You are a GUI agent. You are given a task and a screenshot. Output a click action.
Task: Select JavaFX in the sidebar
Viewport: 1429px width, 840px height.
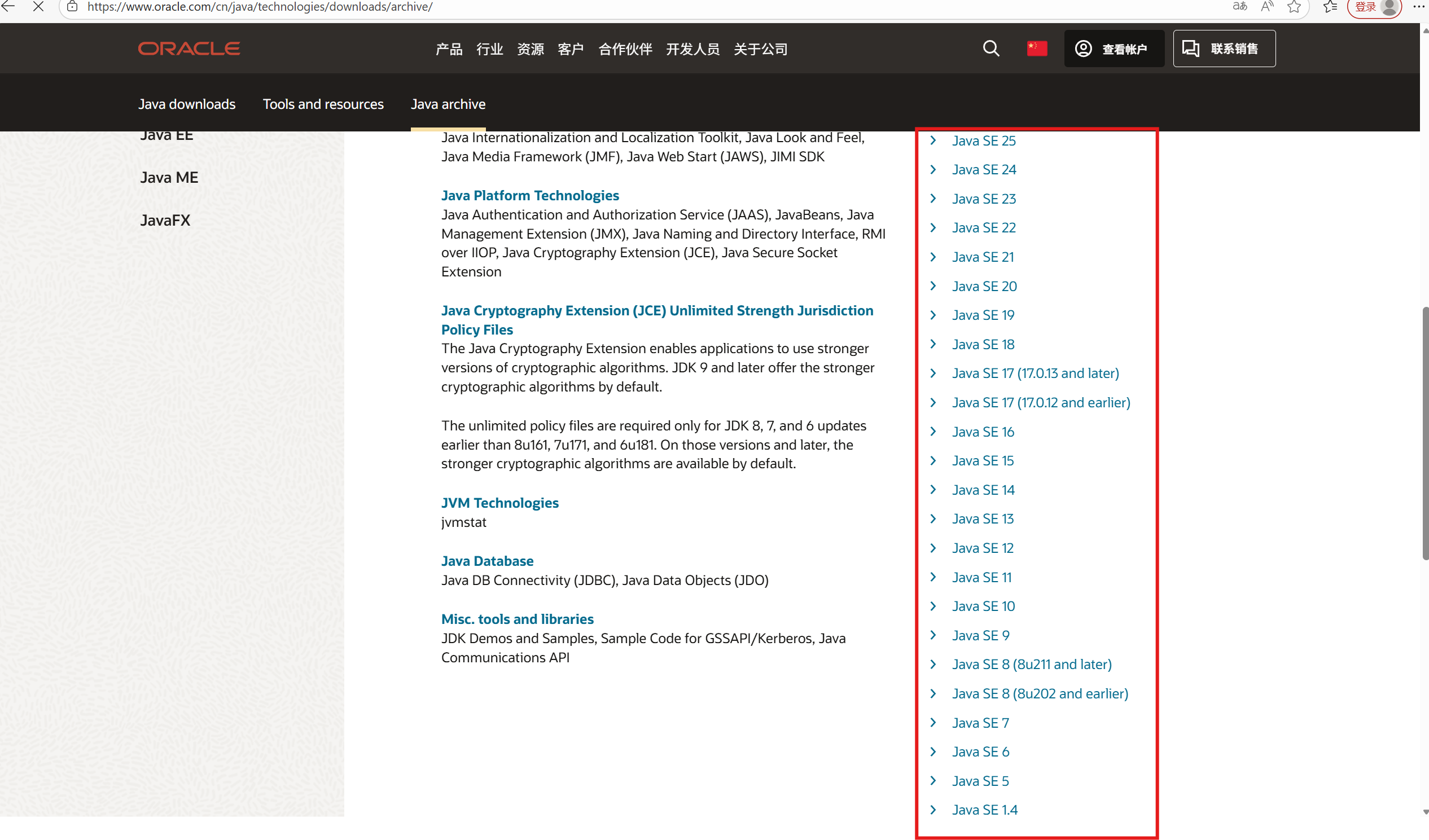click(165, 221)
